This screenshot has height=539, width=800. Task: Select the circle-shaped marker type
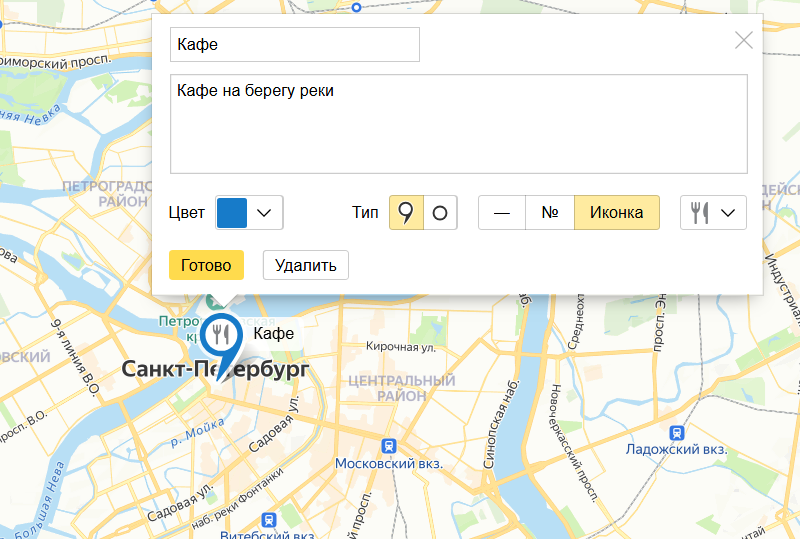point(439,213)
